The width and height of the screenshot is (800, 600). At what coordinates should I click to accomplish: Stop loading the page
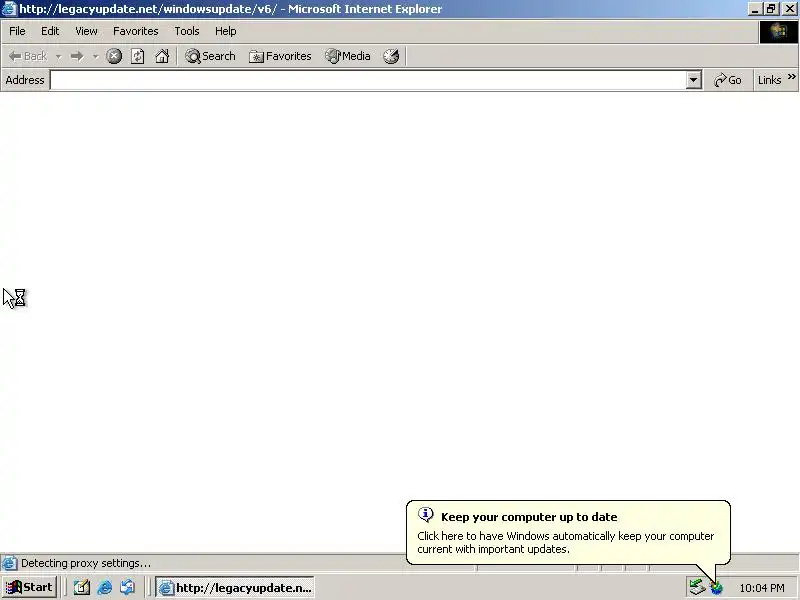click(x=114, y=56)
